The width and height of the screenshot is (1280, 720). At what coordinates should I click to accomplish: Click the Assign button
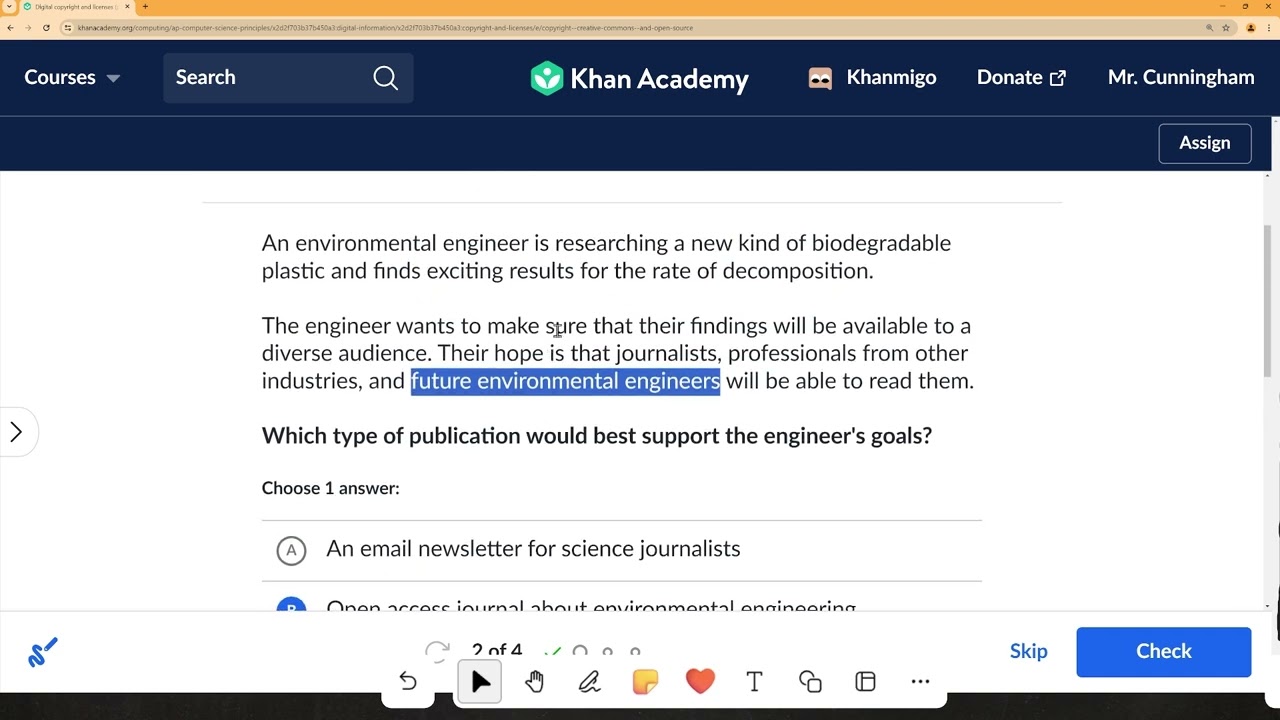point(1205,143)
